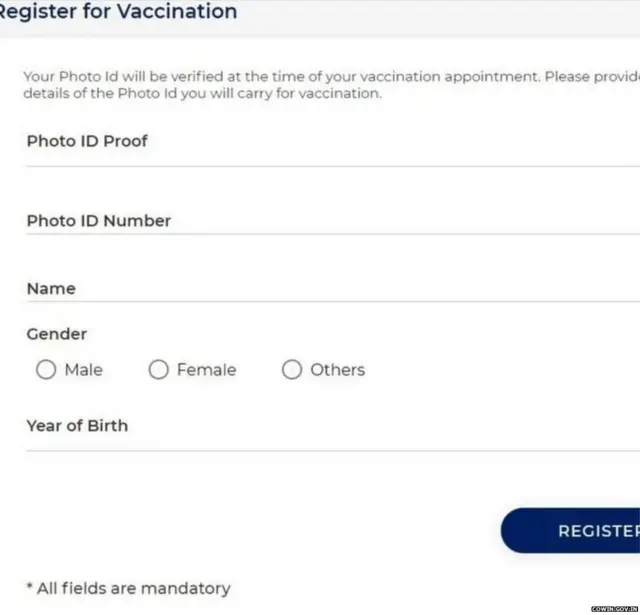Image resolution: width=640 pixels, height=615 pixels.
Task: Click the "Female" option label text
Action: [206, 370]
